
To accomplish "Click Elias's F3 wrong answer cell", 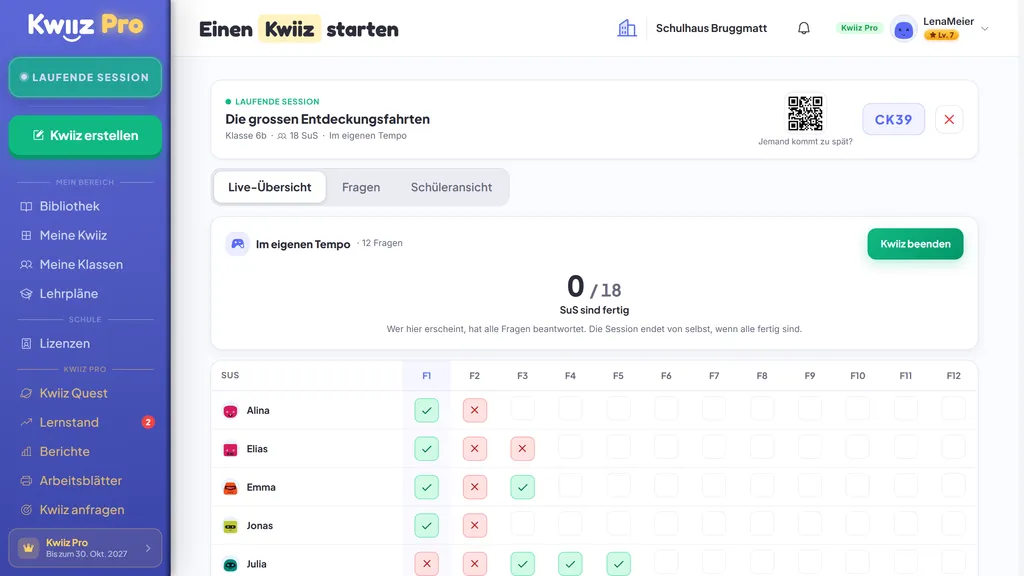I will [x=522, y=449].
